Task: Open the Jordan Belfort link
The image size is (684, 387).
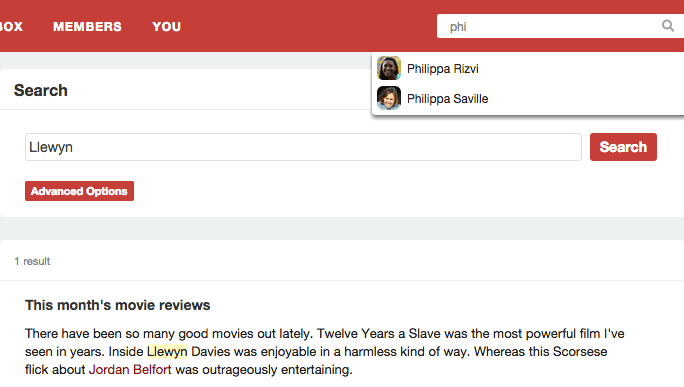Action: (x=130, y=370)
